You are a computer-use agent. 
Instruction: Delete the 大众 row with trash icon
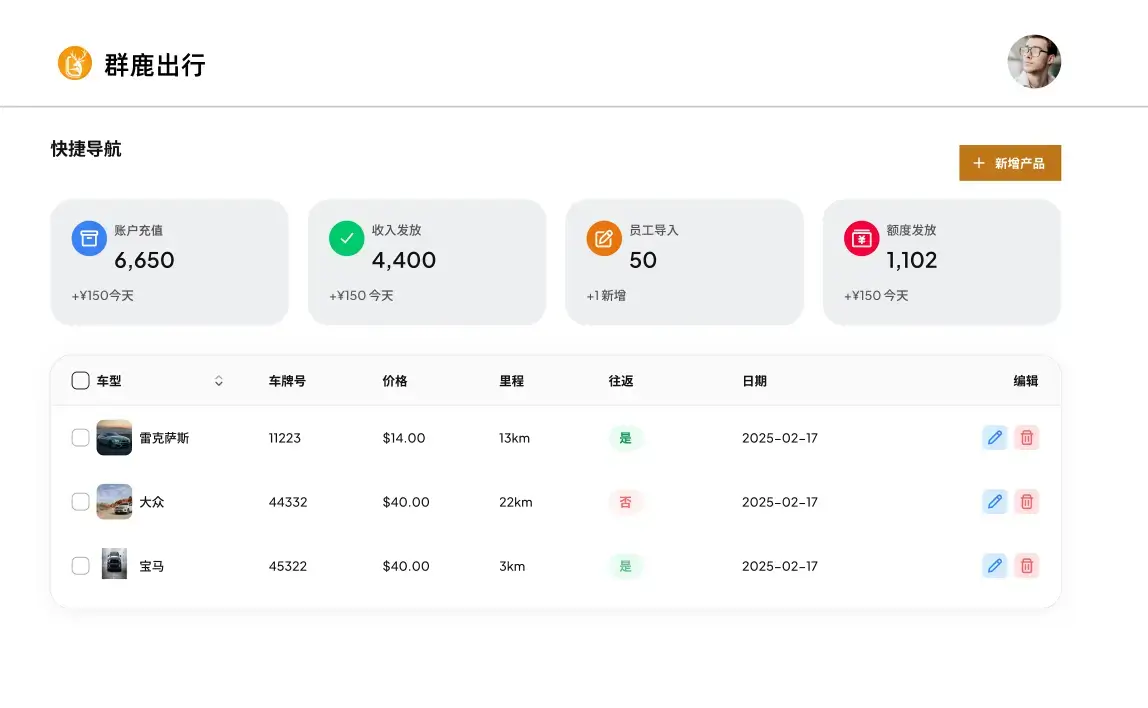click(1026, 502)
